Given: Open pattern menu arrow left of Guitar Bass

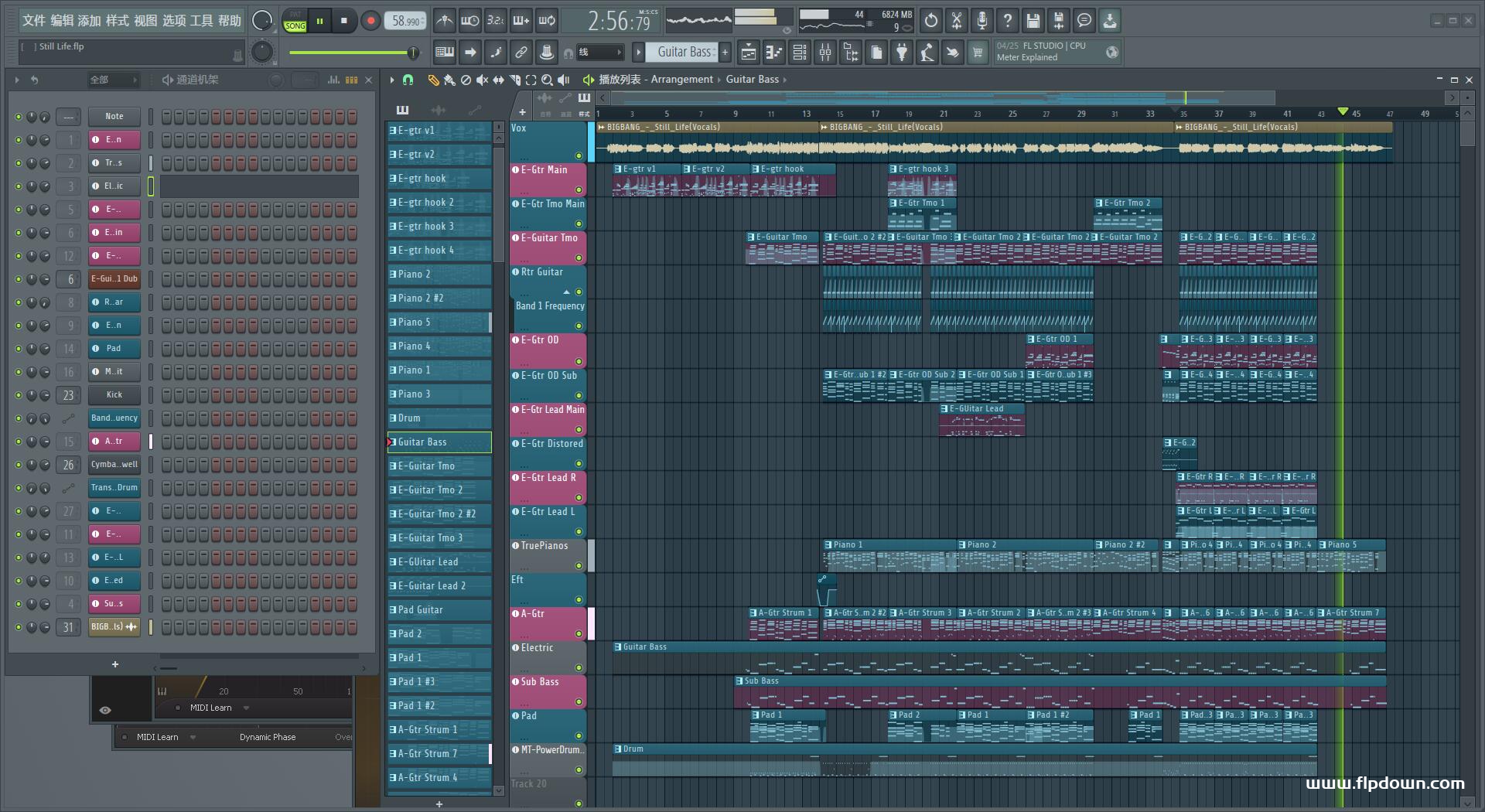Looking at the screenshot, I should (638, 53).
